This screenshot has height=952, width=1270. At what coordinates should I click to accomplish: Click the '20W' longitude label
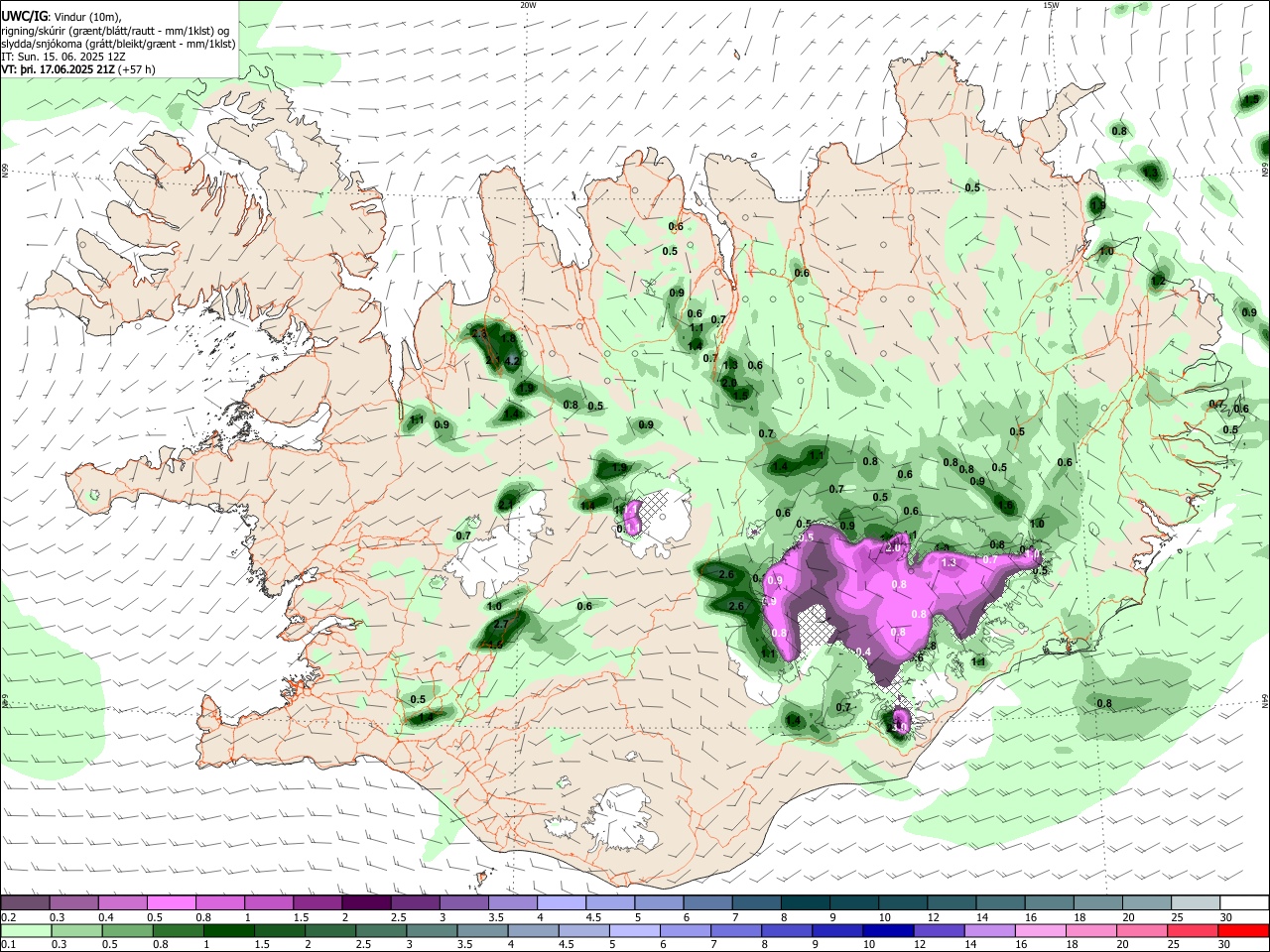click(529, 5)
